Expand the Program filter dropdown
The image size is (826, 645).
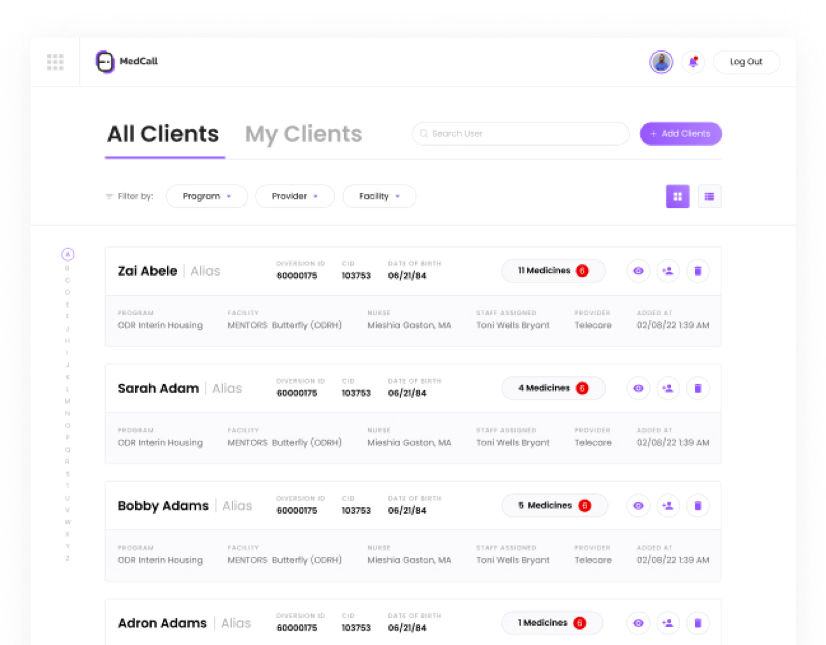tap(207, 197)
